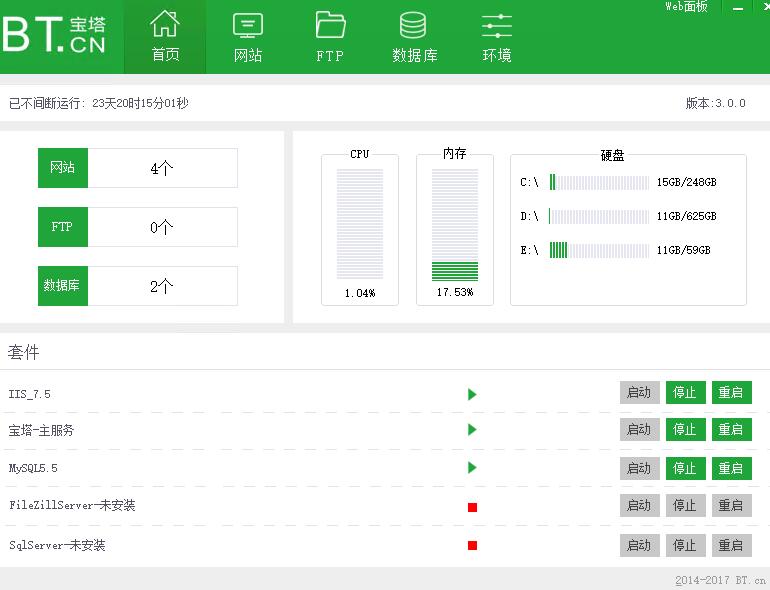Click the uptime text 23天20时15分01秒
The image size is (770, 590).
point(140,103)
